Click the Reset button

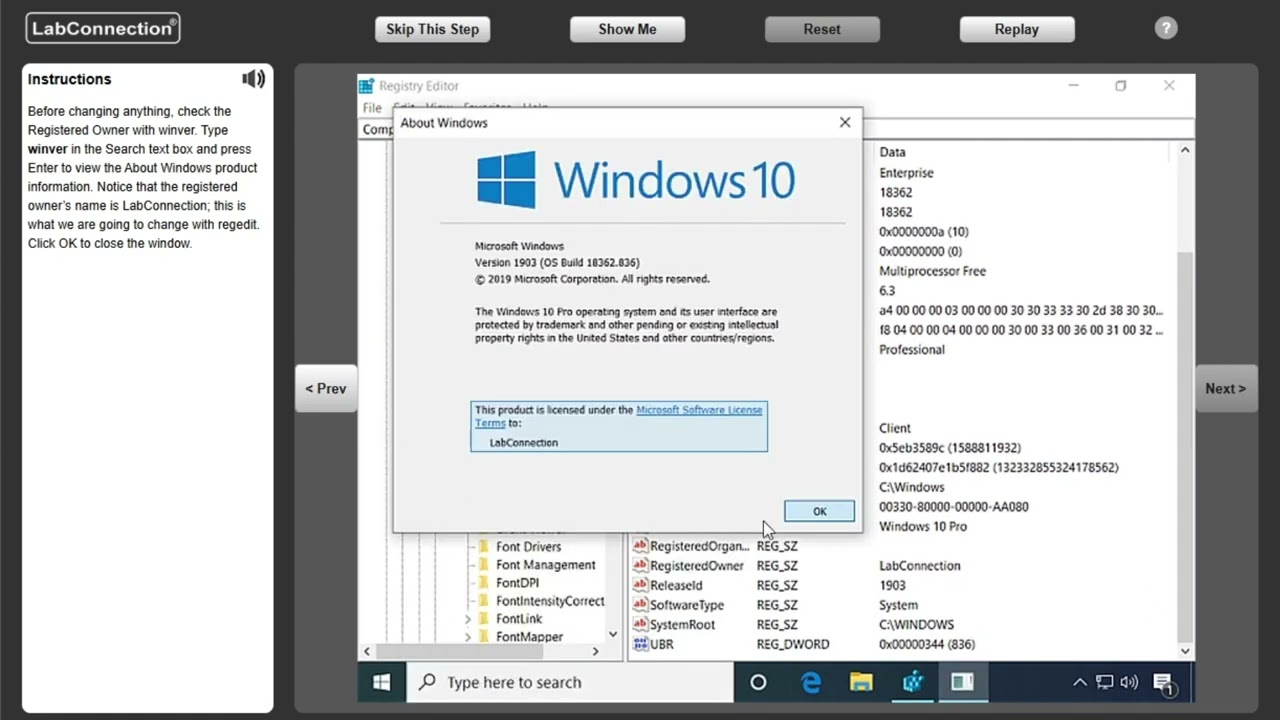tap(822, 29)
